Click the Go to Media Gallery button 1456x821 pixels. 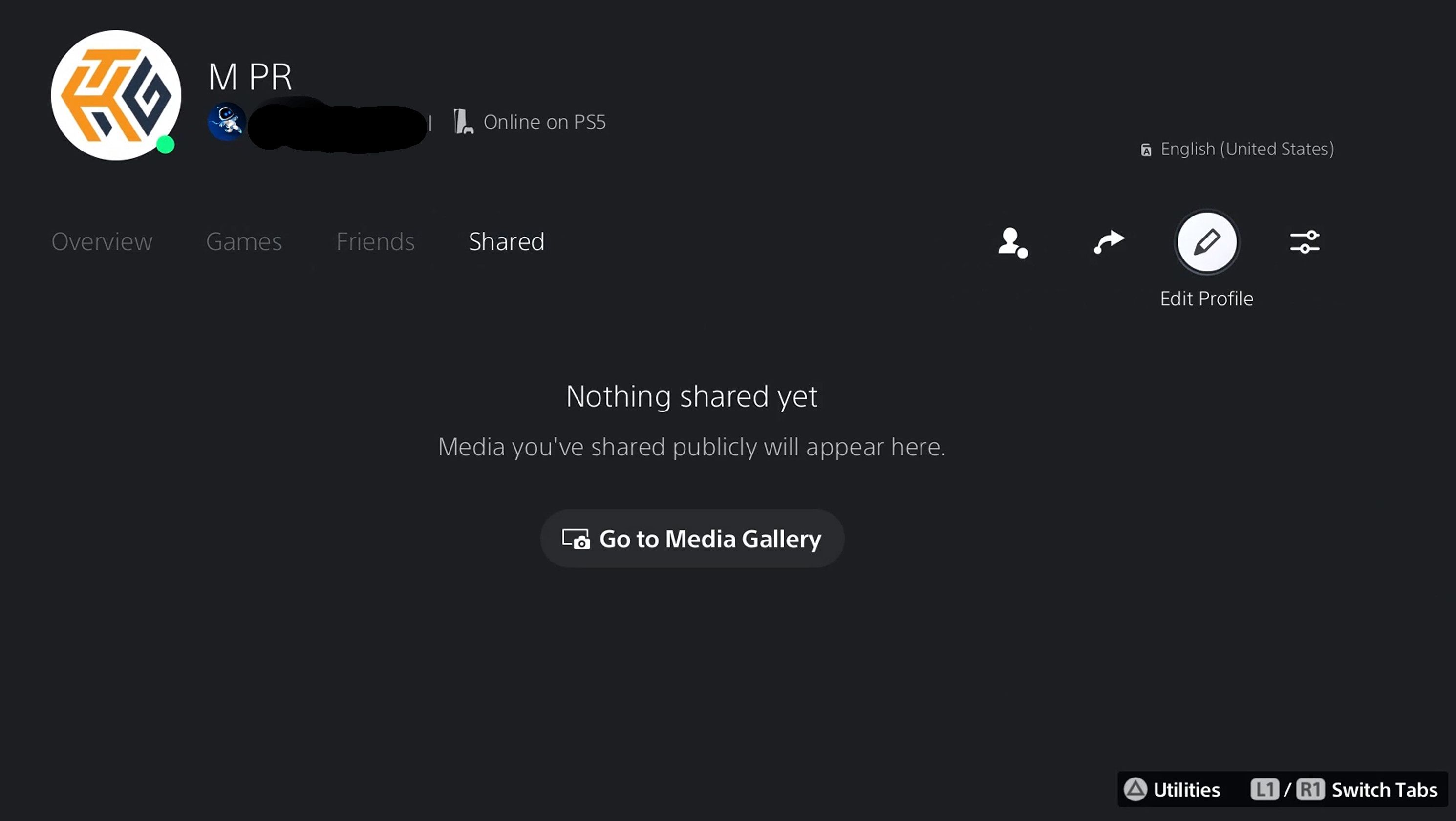click(x=692, y=539)
